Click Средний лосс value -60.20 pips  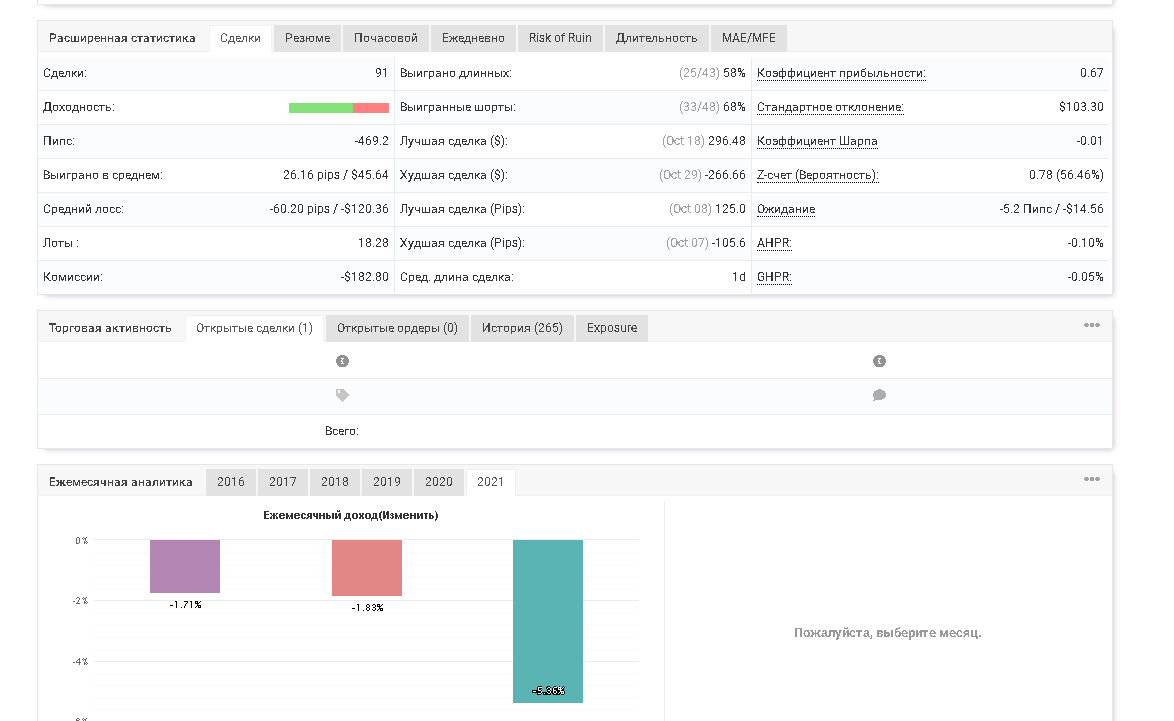coord(299,210)
